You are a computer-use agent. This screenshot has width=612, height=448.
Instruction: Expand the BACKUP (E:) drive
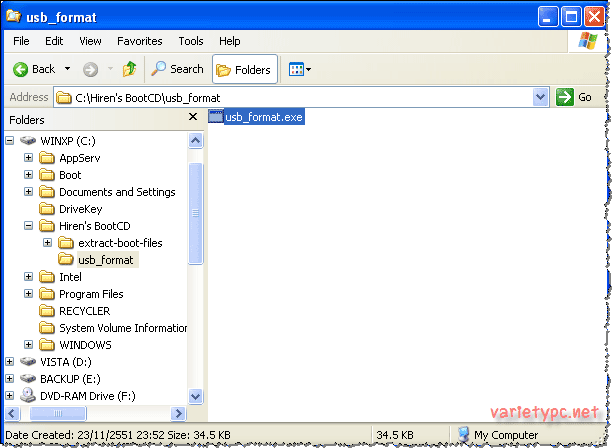[x=10, y=379]
